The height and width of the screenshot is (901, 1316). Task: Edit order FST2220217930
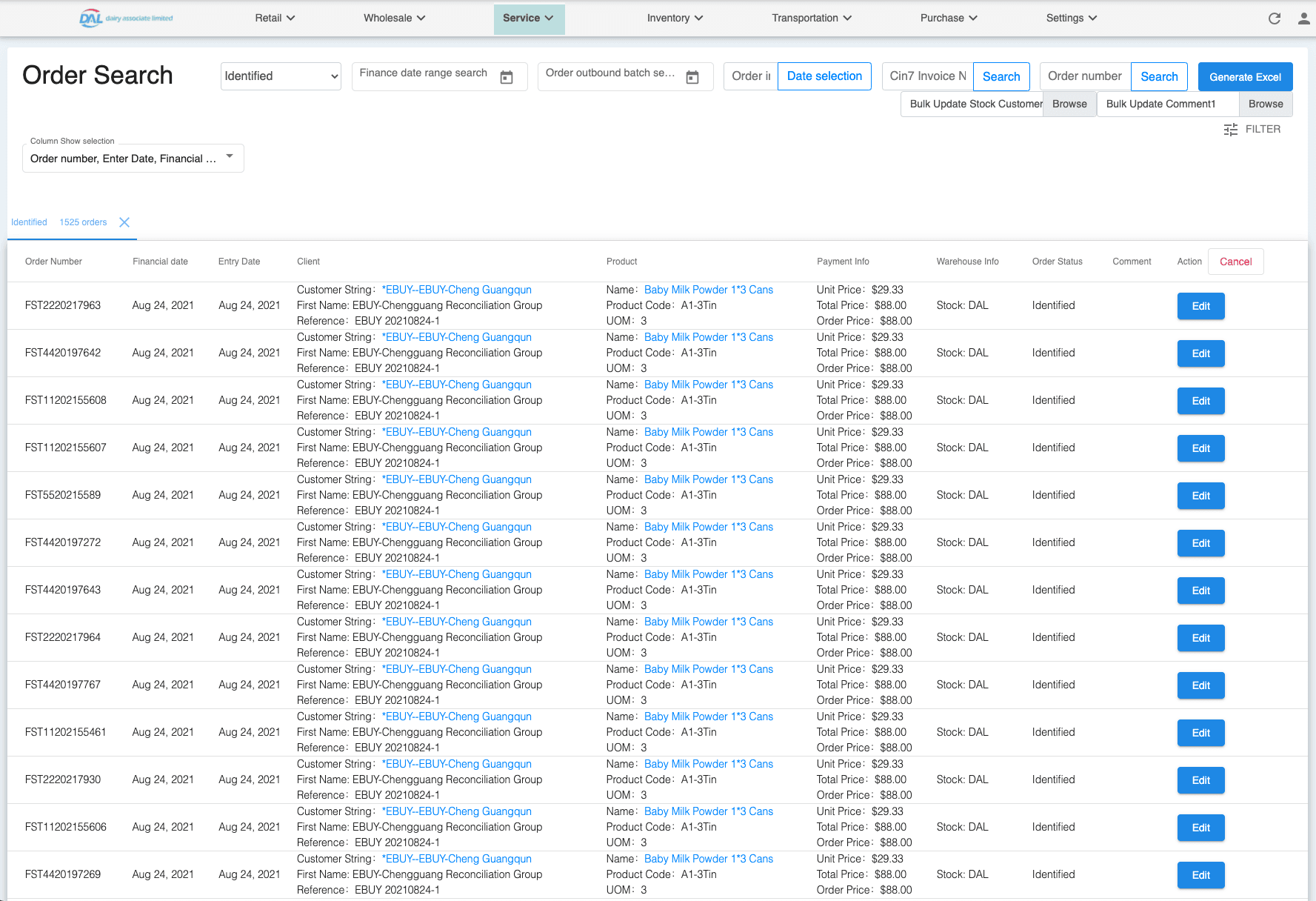(1200, 780)
